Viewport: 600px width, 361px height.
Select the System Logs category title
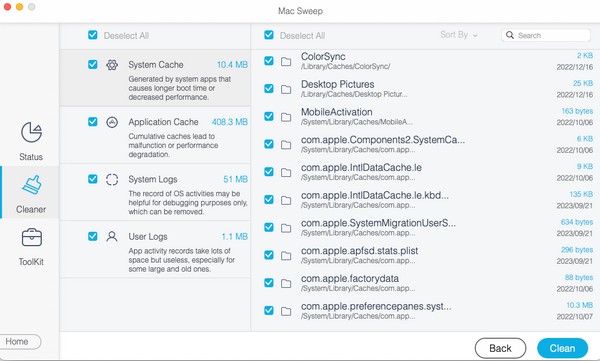(153, 179)
